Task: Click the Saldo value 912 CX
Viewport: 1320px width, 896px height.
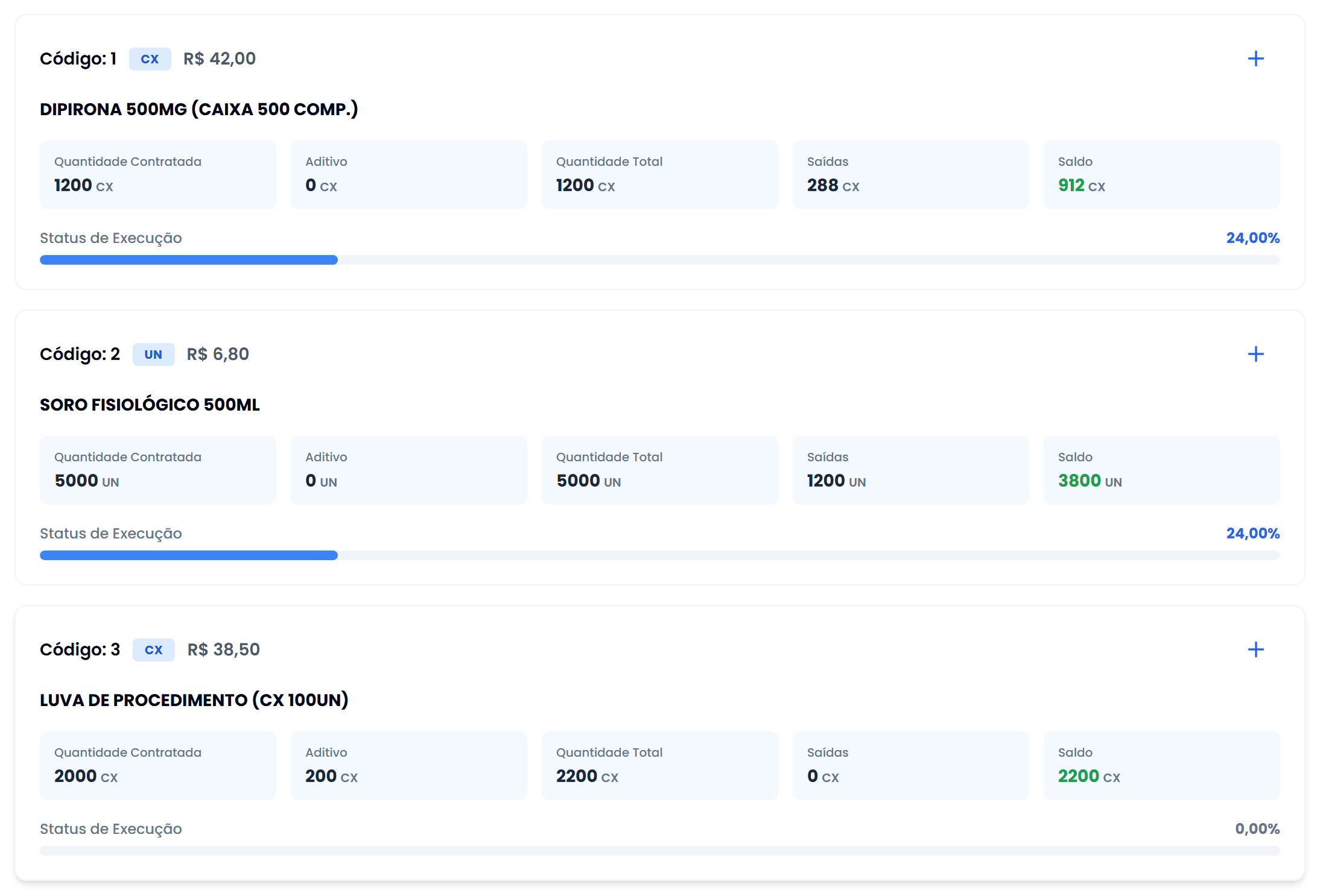Action: pos(1082,185)
